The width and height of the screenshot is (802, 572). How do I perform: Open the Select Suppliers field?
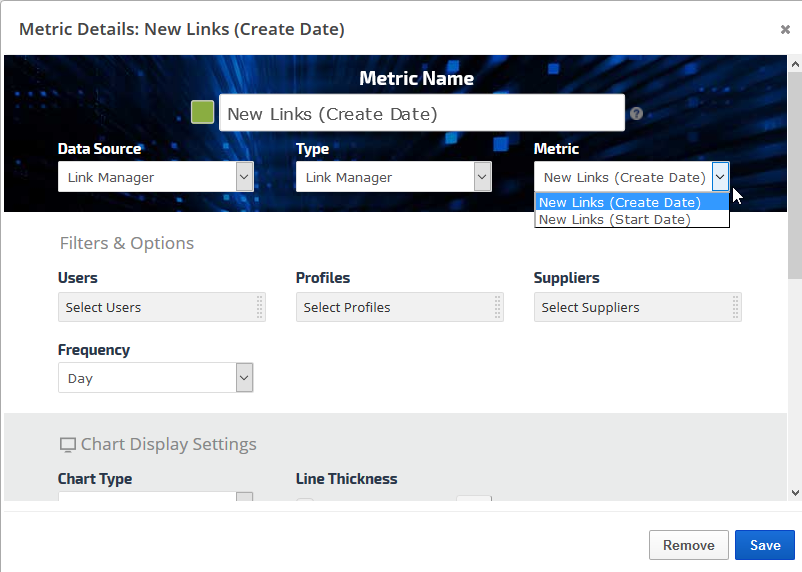[631, 307]
